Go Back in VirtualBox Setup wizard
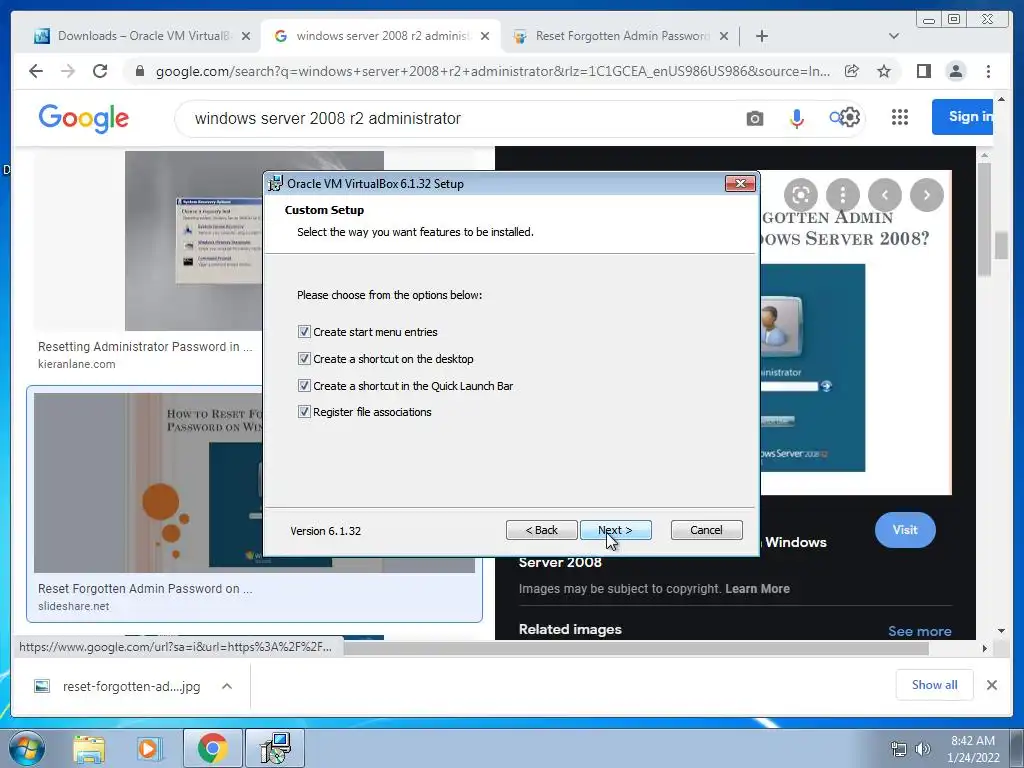The image size is (1024, 768). click(541, 530)
